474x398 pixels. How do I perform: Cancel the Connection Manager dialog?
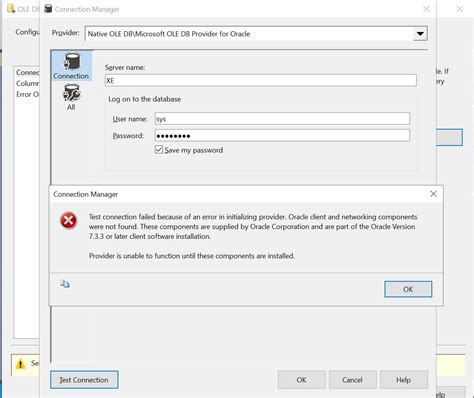352,380
